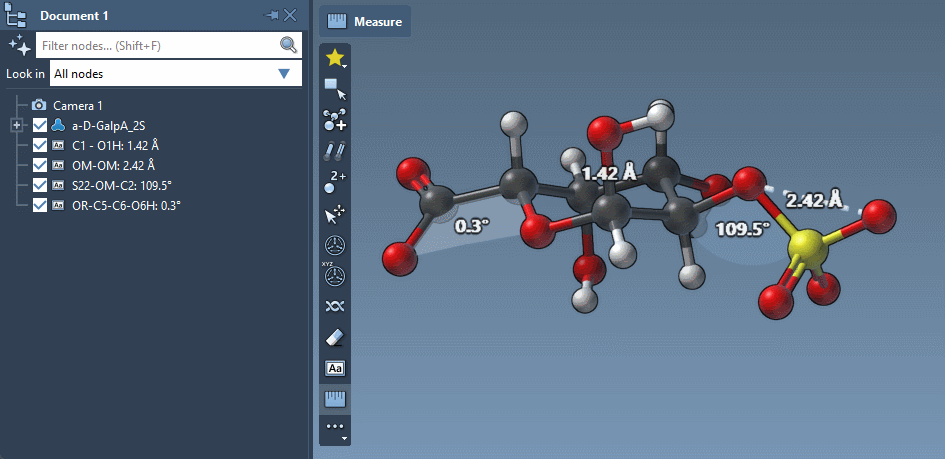Screen dimensions: 945x459
Task: Select the move selection cursor tool
Action: [x=335, y=214]
